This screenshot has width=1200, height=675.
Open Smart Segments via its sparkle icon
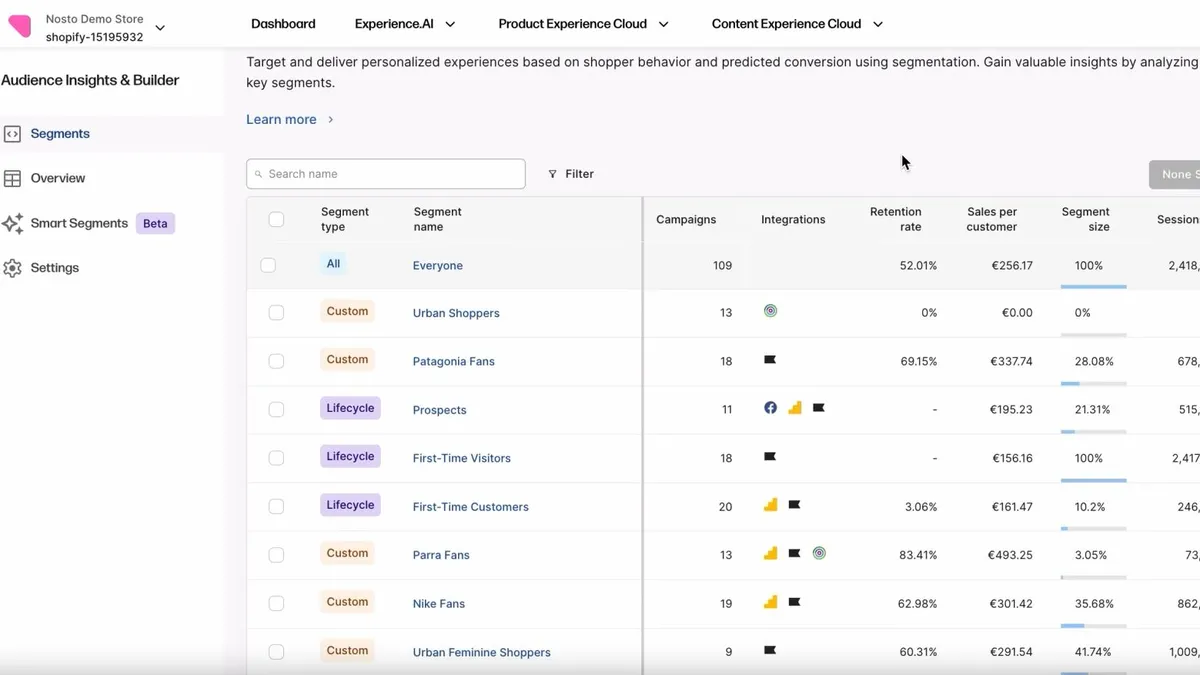point(12,223)
